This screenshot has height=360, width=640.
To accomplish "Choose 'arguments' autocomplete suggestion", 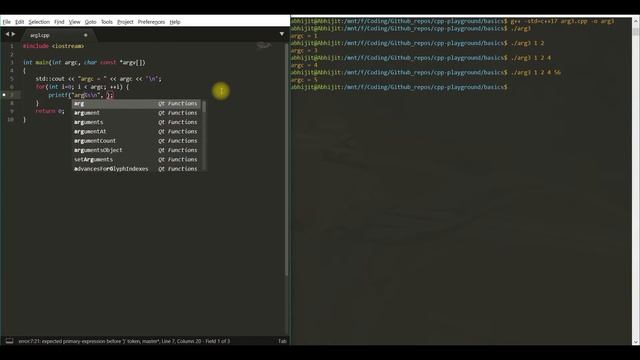I will pos(136,122).
